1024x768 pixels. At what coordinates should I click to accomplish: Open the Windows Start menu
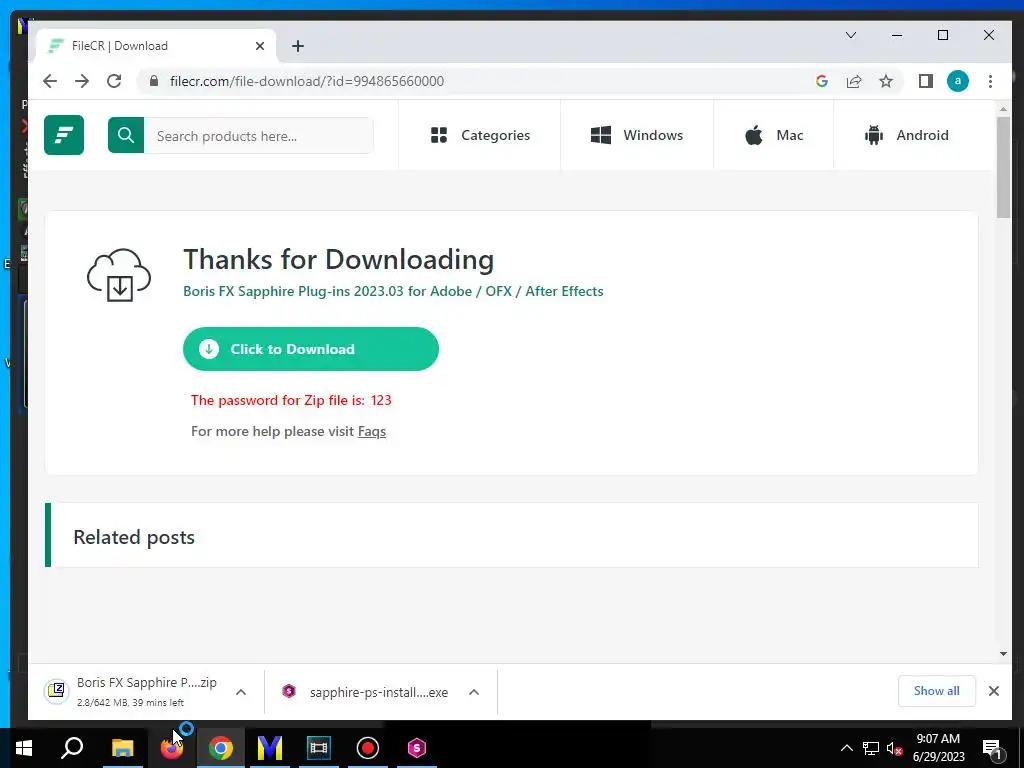[x=24, y=748]
